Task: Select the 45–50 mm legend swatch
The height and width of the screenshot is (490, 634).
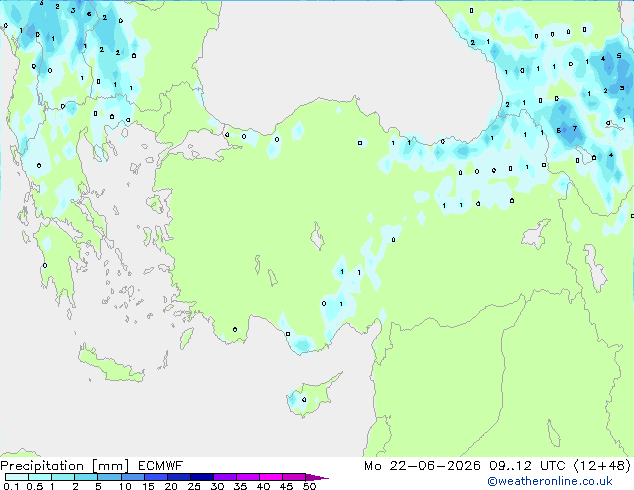Action: point(294,477)
